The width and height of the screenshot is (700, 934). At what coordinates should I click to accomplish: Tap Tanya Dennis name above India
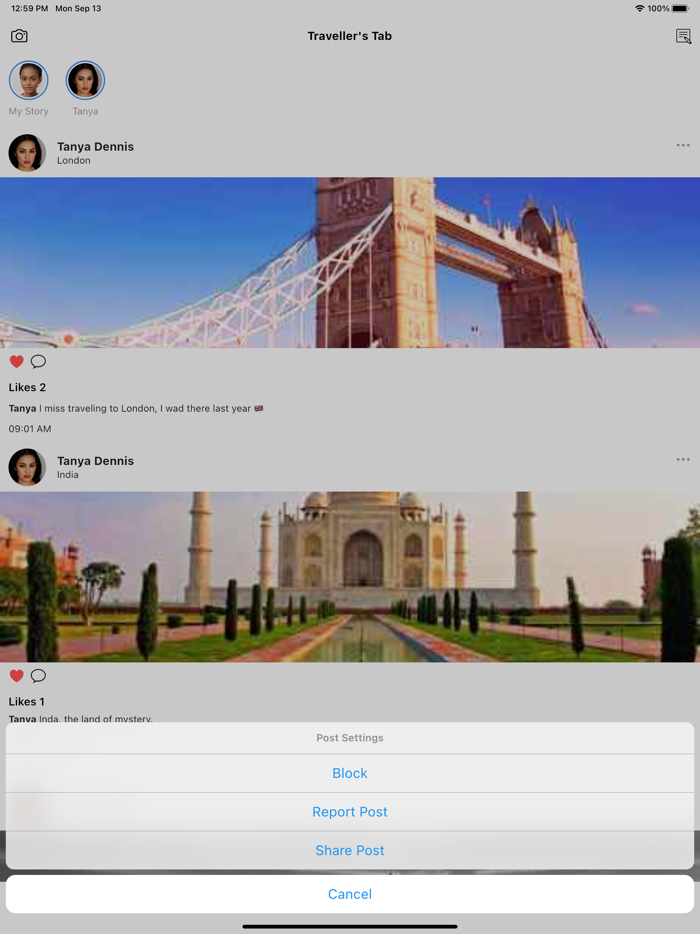point(95,461)
